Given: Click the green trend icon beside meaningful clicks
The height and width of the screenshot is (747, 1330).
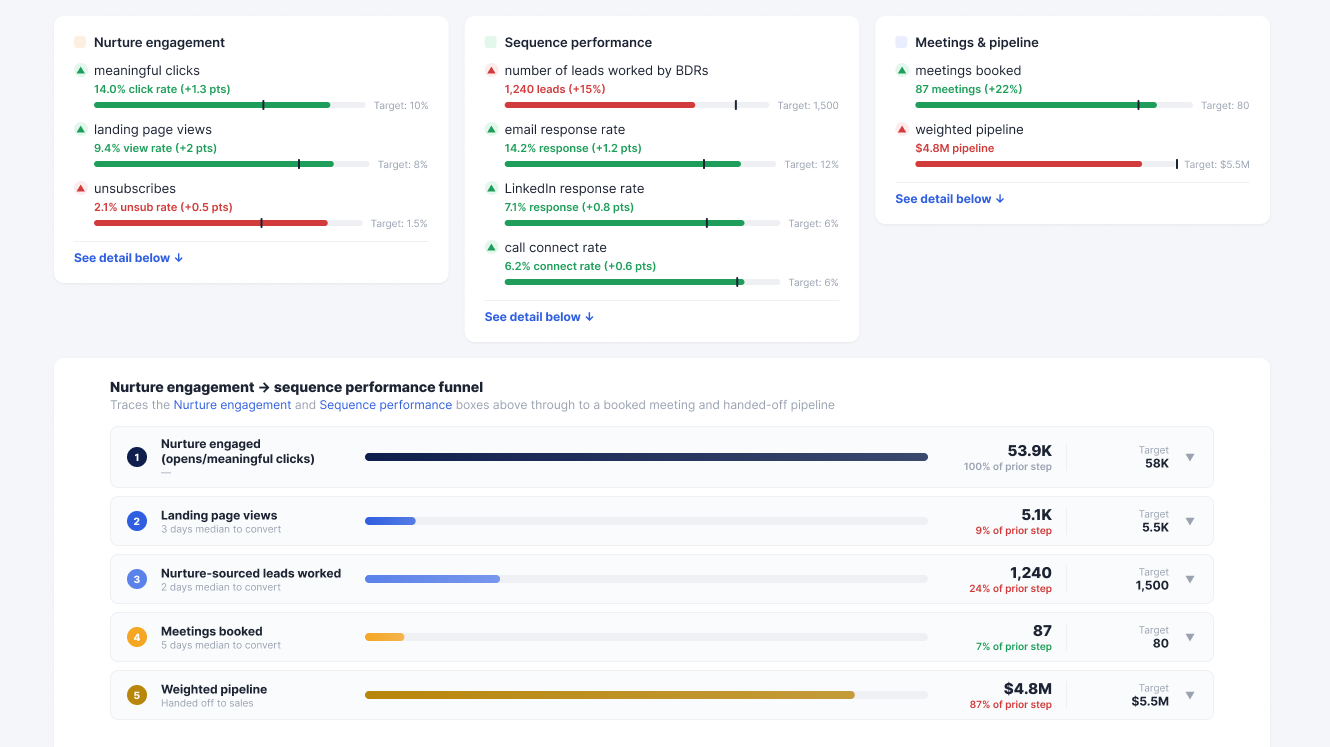Looking at the screenshot, I should click(80, 71).
